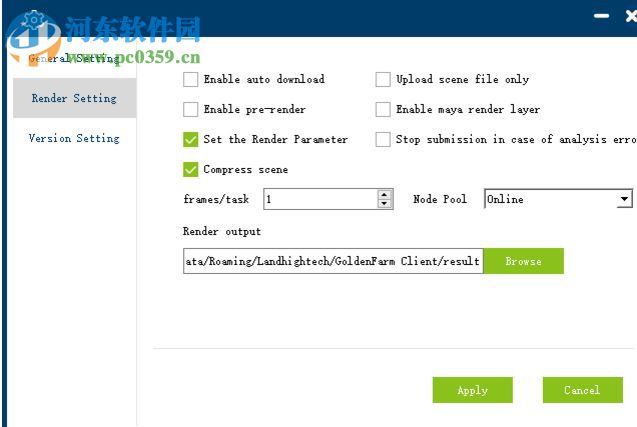Image resolution: width=637 pixels, height=427 pixels.
Task: Close the settings window
Action: tap(631, 16)
